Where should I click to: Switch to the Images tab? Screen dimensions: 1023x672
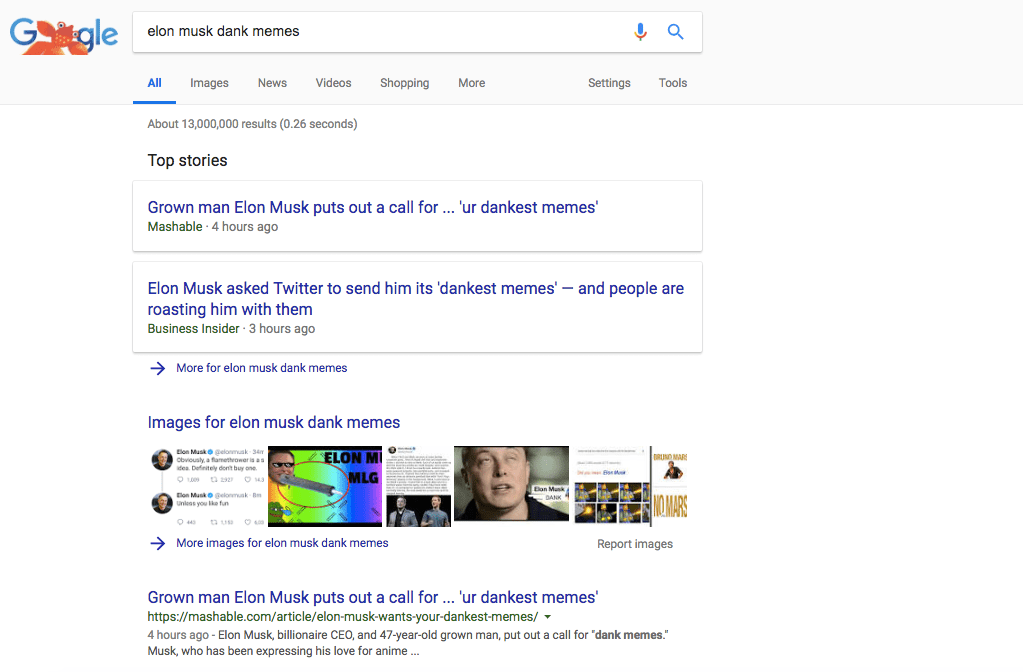(209, 83)
